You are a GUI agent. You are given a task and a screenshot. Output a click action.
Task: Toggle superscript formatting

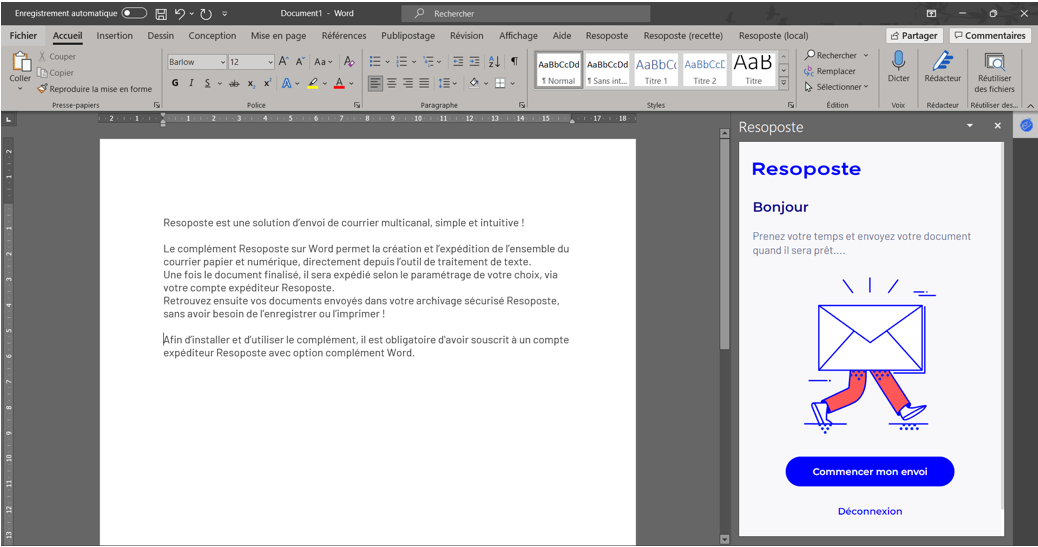267,83
